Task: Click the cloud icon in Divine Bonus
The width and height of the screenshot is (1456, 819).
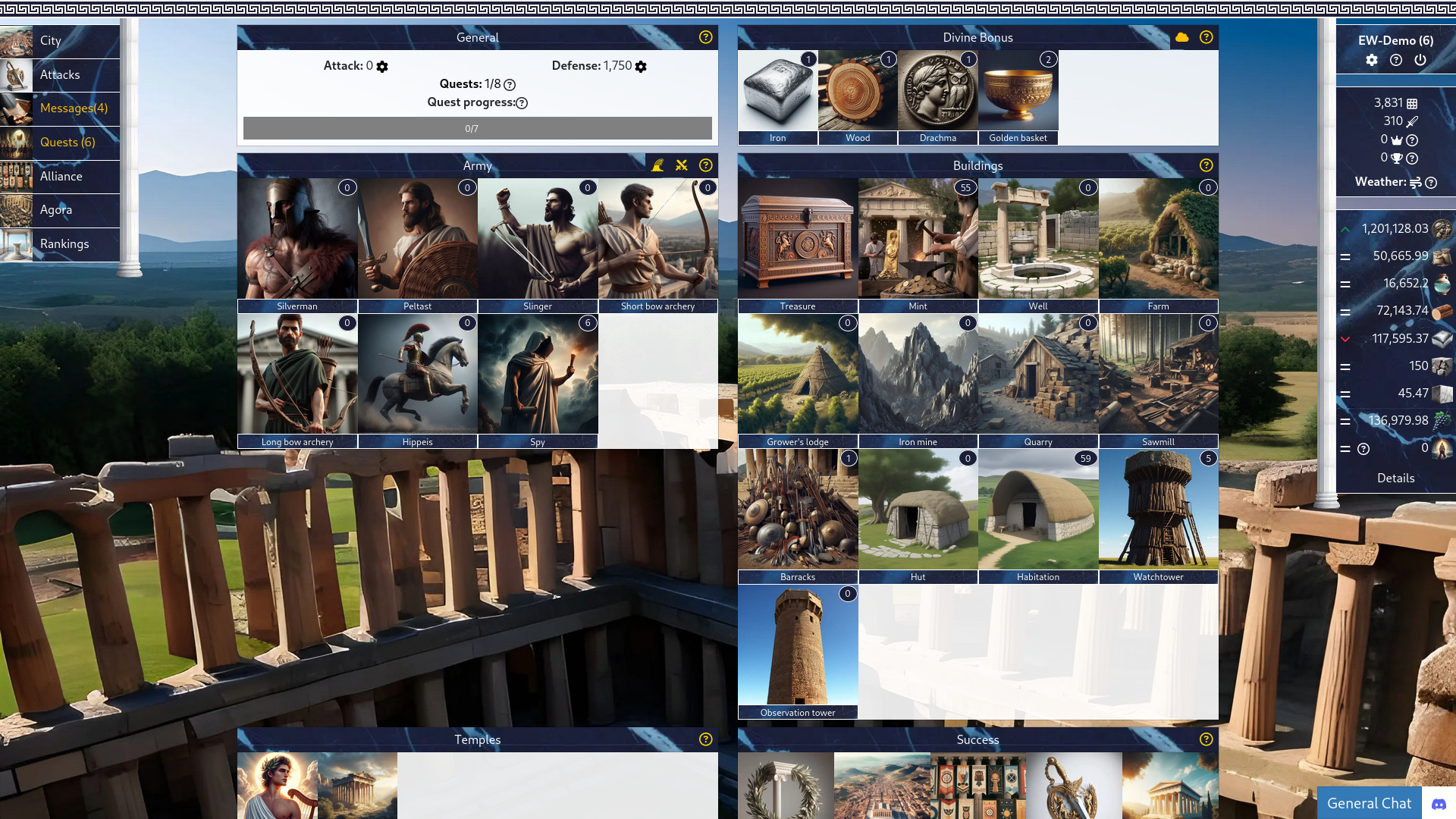Action: 1181,37
